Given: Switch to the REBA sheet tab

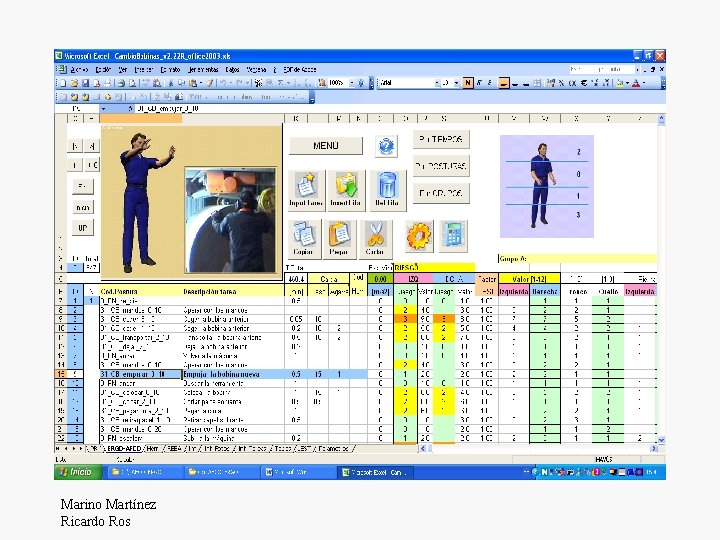Looking at the screenshot, I should 174,449.
